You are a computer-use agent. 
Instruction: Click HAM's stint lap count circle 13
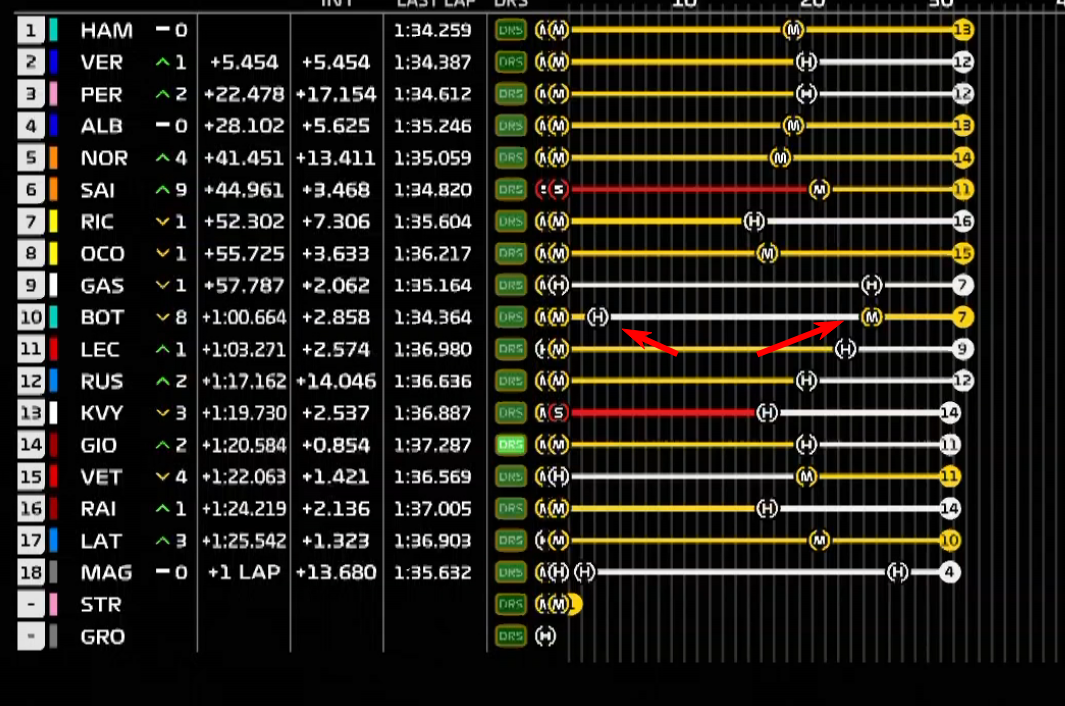pos(962,30)
